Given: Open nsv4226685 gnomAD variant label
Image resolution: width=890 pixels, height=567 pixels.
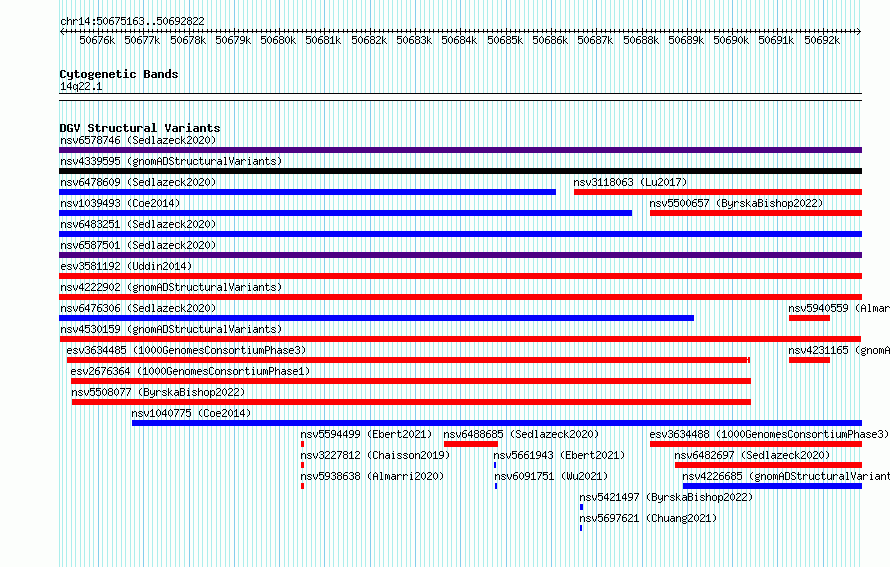Looking at the screenshot, I should tap(786, 476).
